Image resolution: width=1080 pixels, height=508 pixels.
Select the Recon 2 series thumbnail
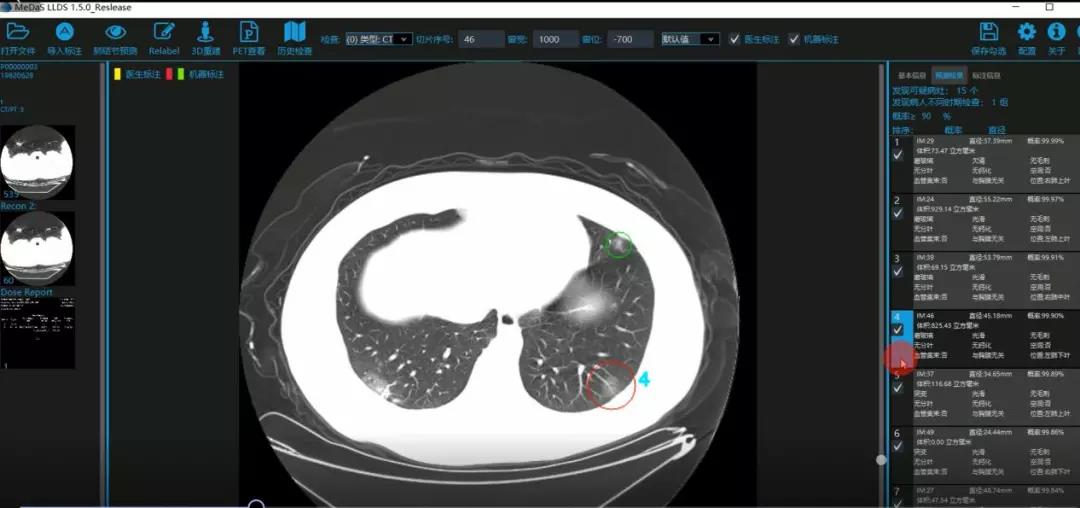(x=38, y=248)
